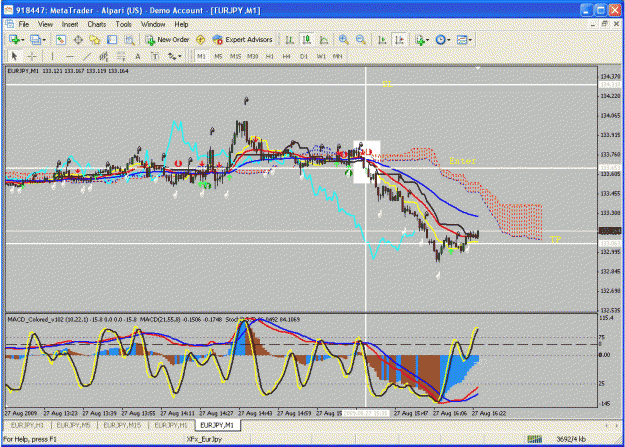
Task: Click the New Order button
Action: pyautogui.click(x=167, y=39)
